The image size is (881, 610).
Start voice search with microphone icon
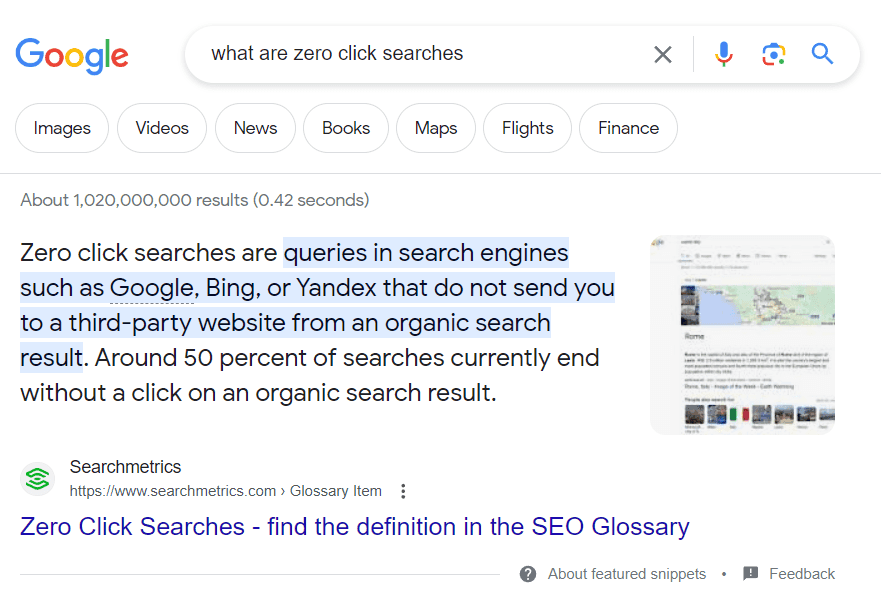click(x=724, y=54)
